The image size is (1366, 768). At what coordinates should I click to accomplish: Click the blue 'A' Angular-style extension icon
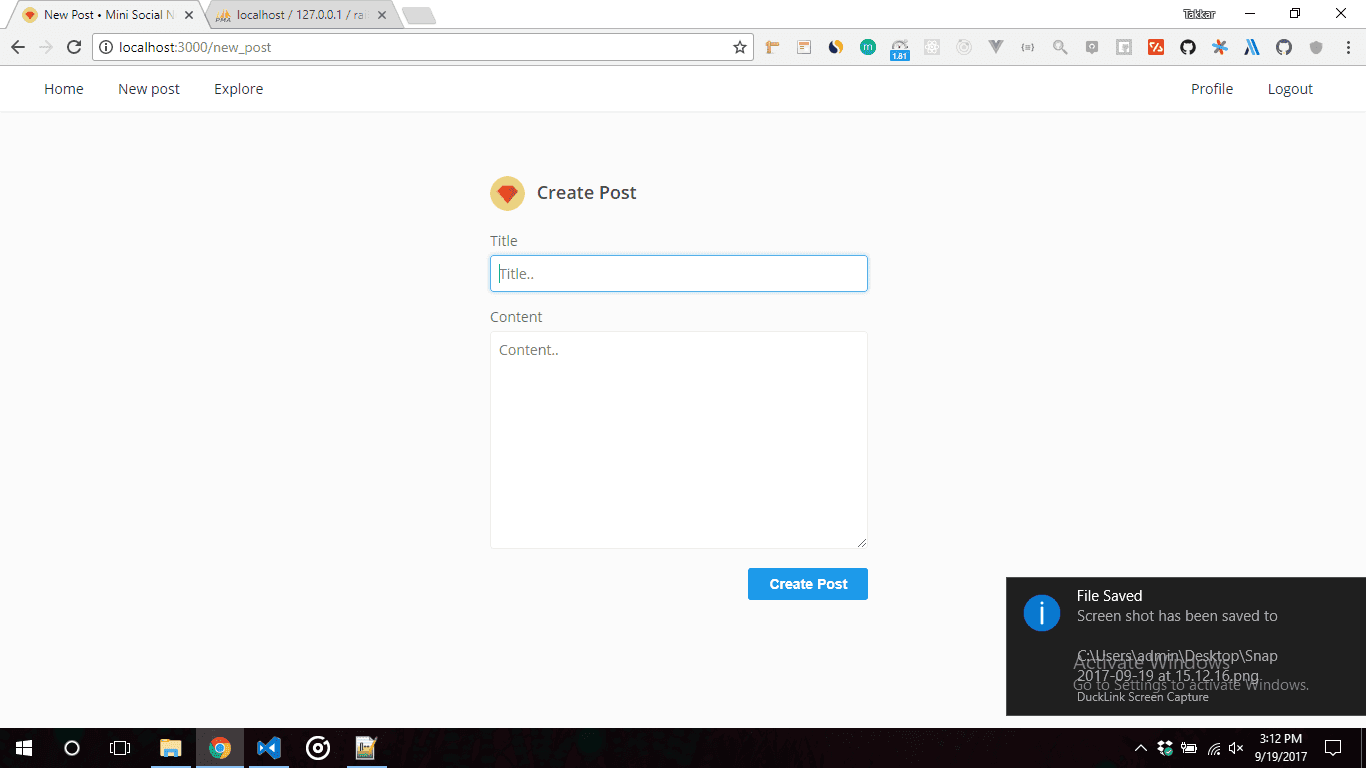(1252, 47)
